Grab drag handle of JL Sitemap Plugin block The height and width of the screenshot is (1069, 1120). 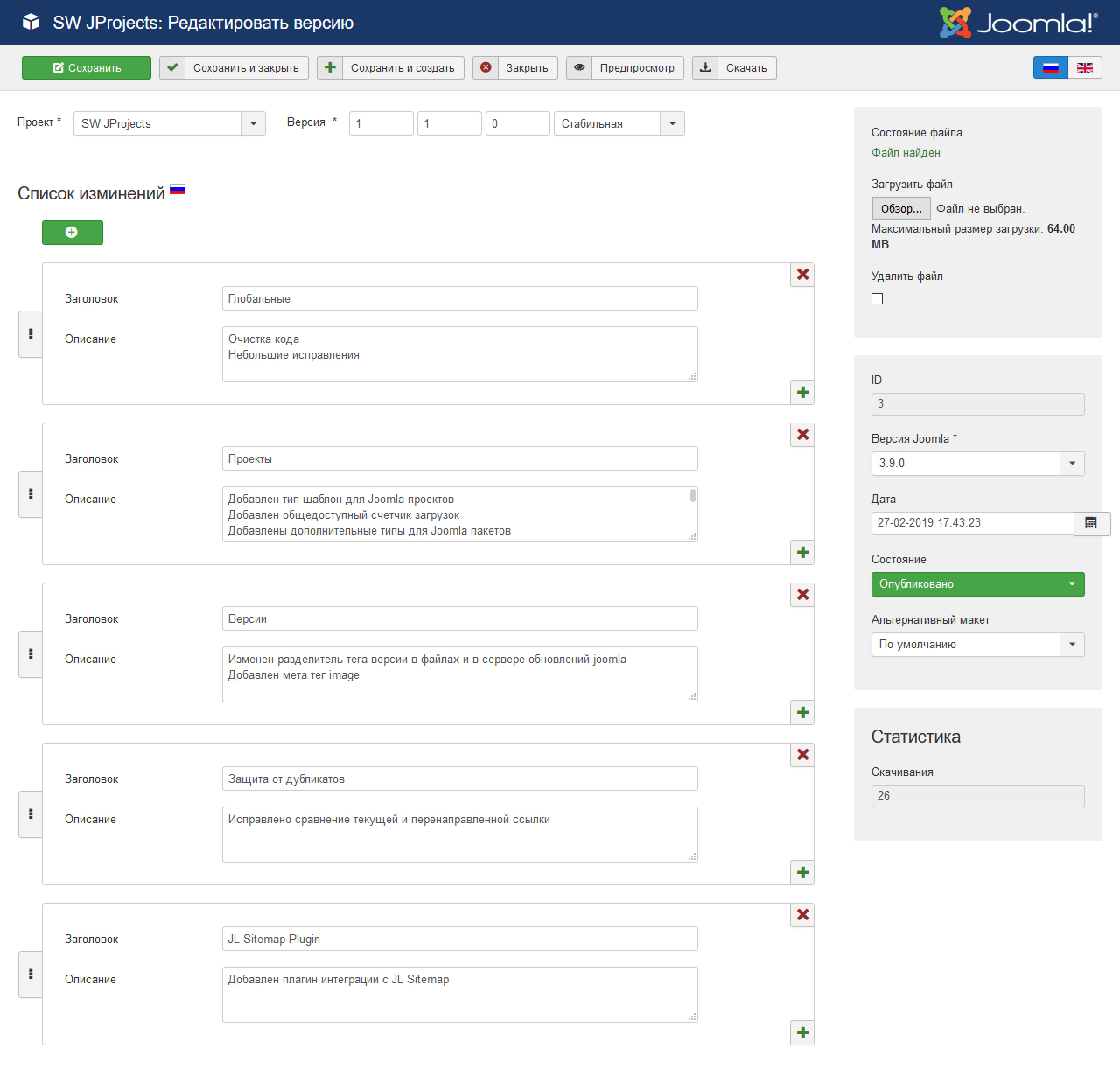click(31, 975)
